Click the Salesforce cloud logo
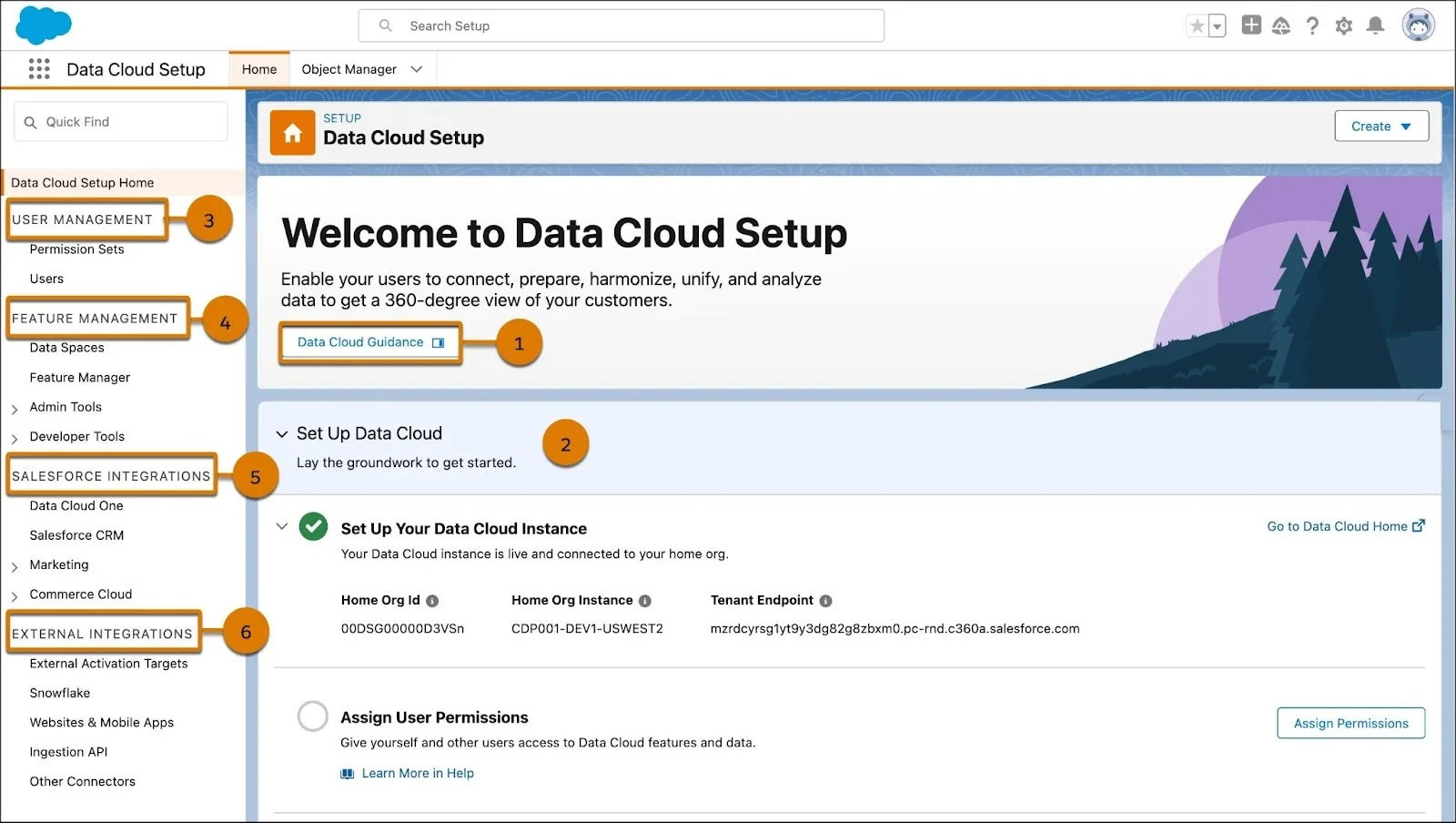This screenshot has width=1456, height=823. coord(44,25)
